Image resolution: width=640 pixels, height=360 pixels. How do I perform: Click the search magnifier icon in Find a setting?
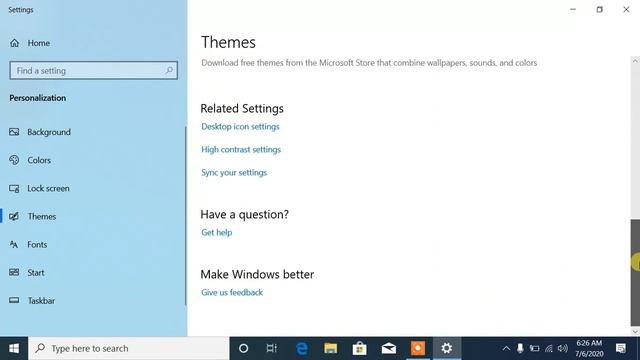coord(169,71)
